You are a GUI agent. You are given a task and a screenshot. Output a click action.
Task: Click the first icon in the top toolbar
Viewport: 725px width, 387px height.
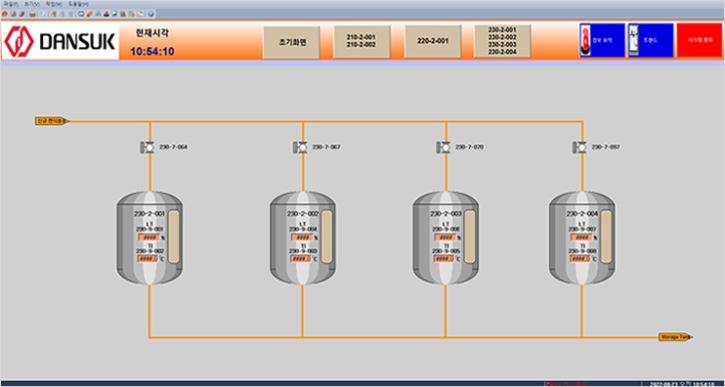point(4,14)
